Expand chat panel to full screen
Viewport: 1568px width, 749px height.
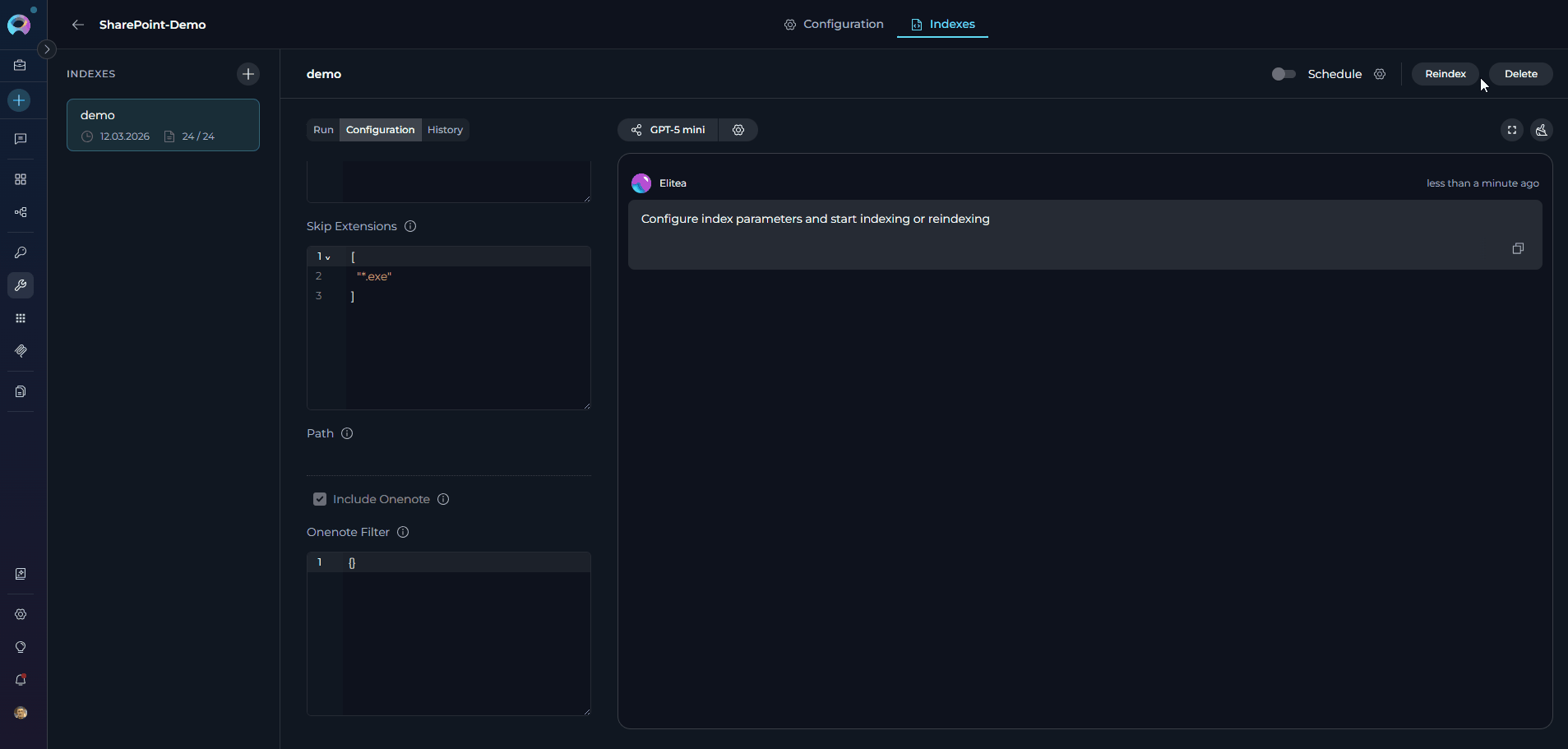(1511, 130)
